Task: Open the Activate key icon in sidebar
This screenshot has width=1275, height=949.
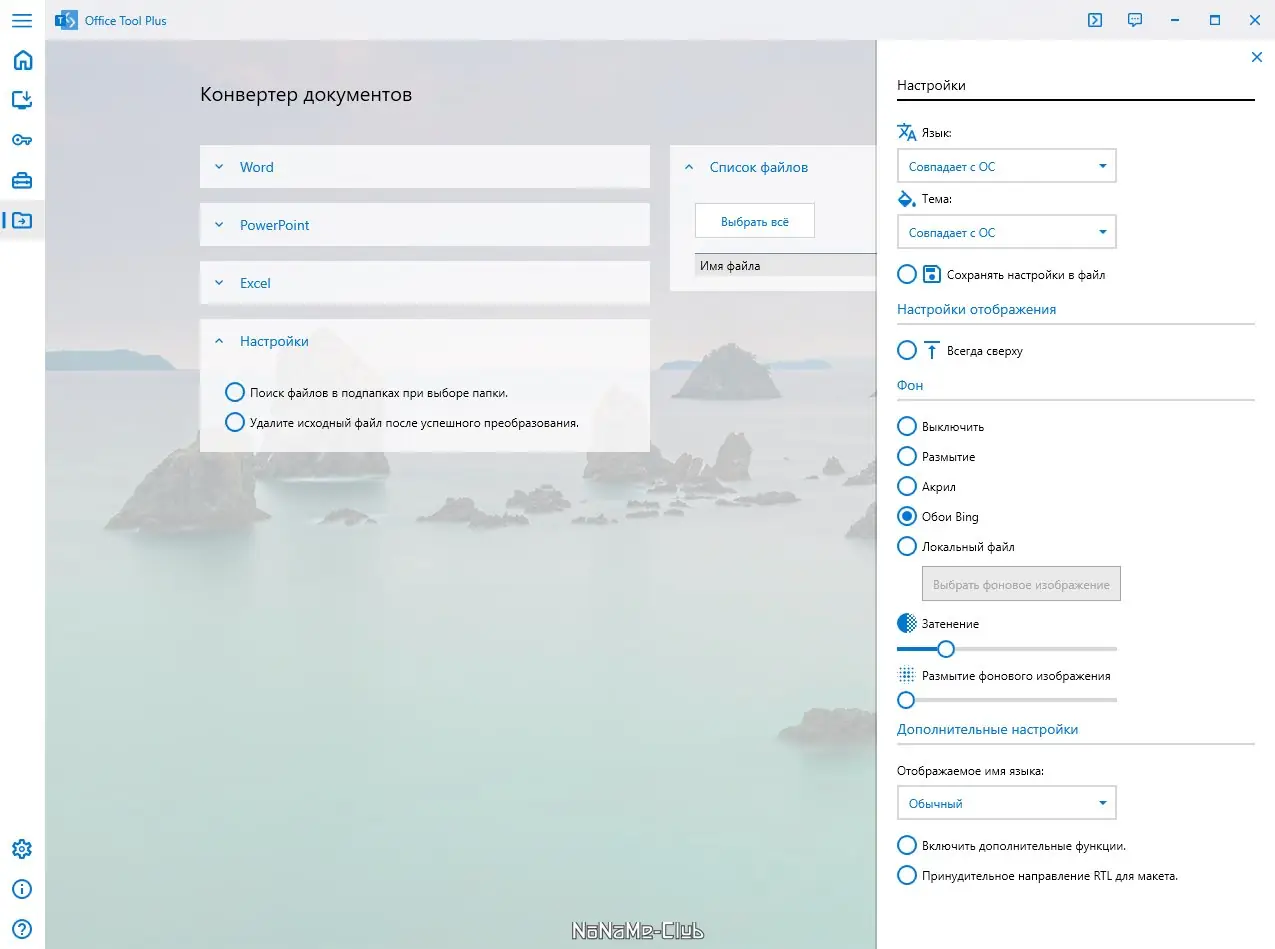Action: click(22, 140)
